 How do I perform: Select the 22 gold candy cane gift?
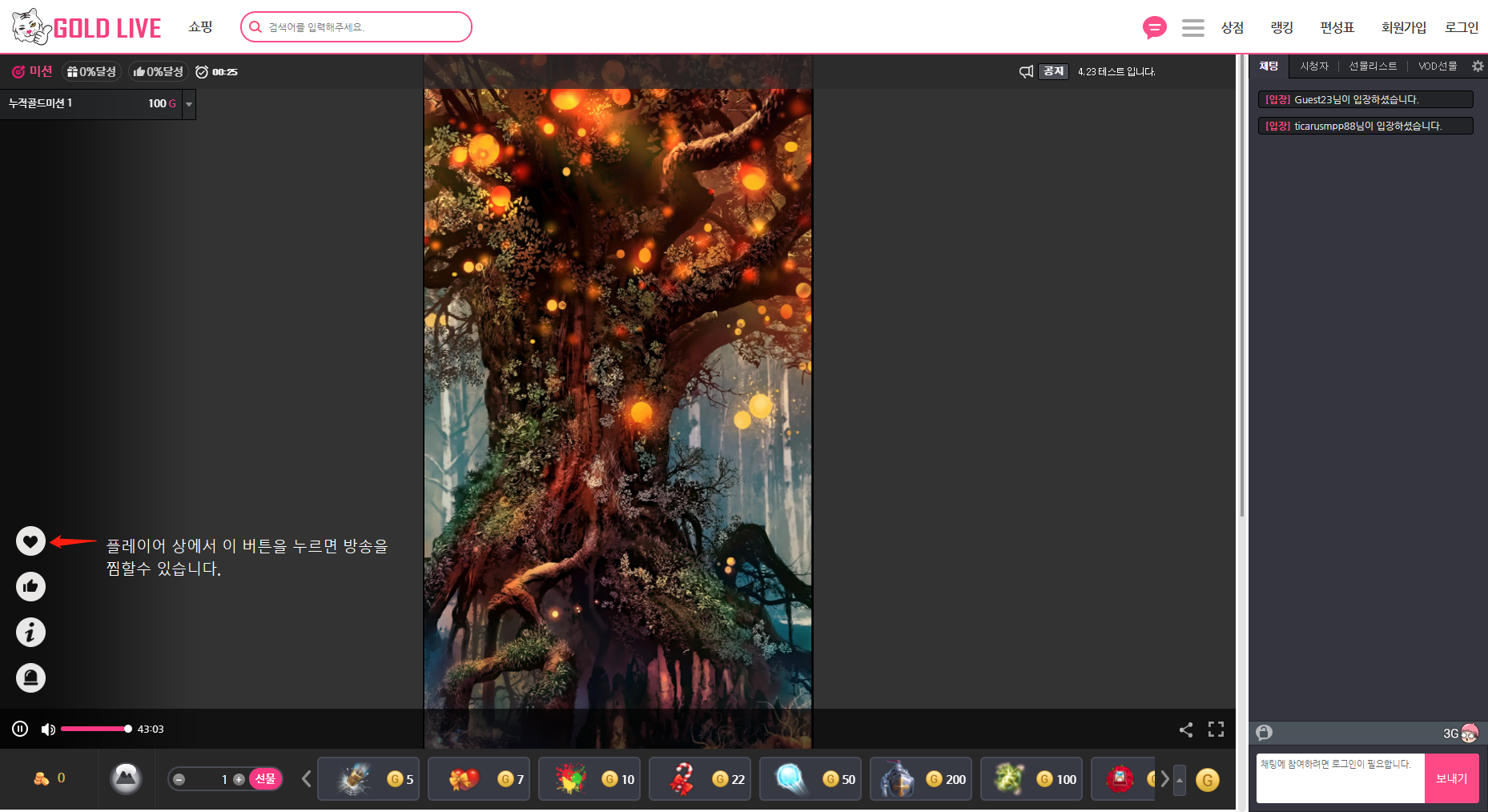point(700,779)
